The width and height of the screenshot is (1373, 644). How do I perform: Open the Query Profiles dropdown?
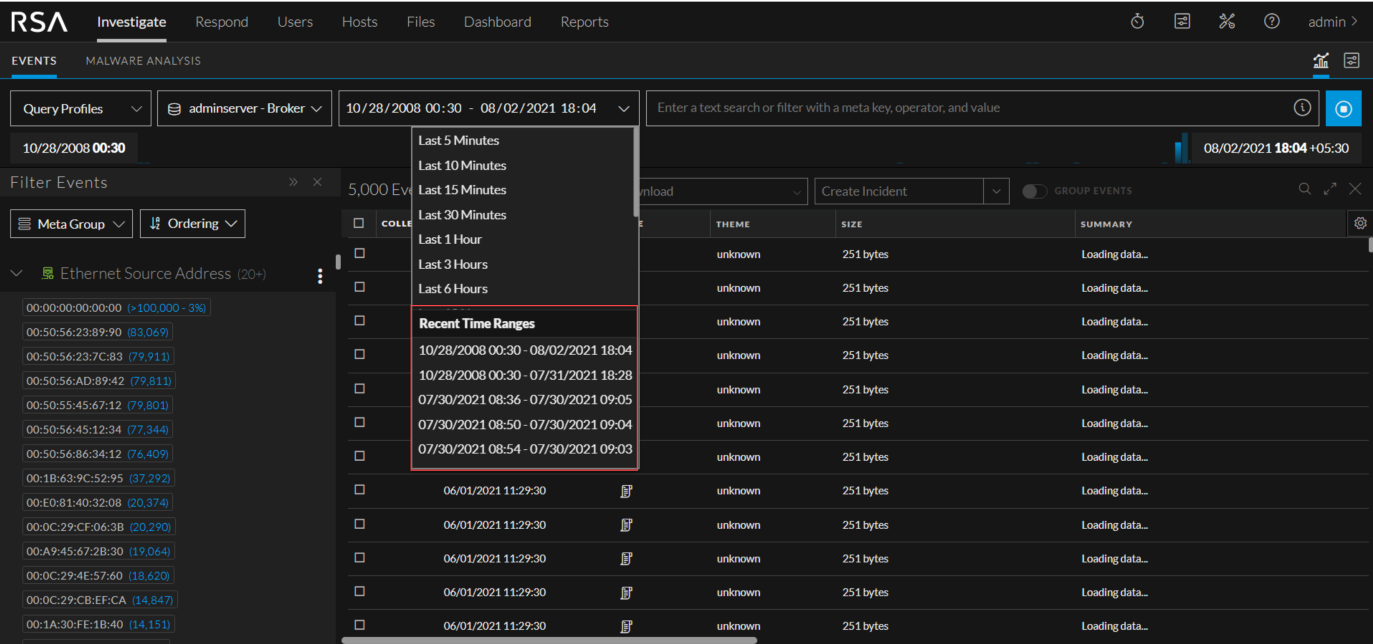point(81,108)
